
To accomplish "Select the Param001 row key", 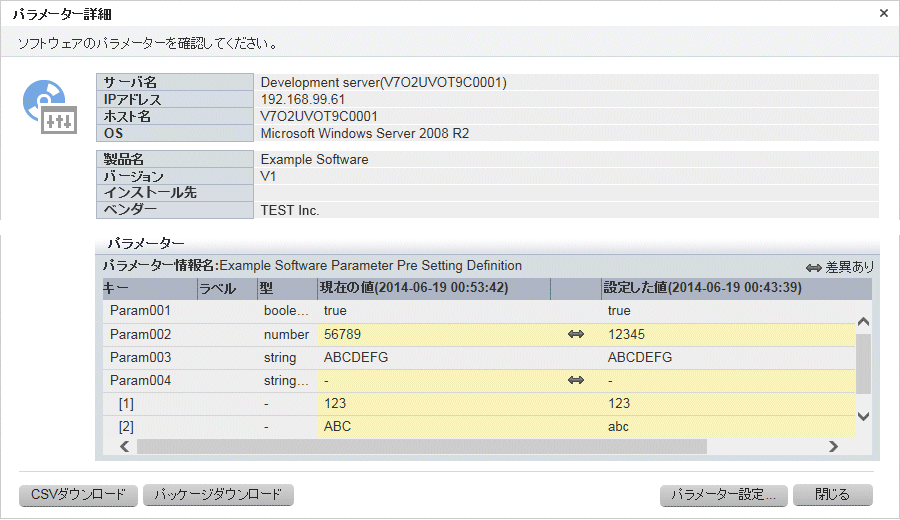I will [x=141, y=311].
